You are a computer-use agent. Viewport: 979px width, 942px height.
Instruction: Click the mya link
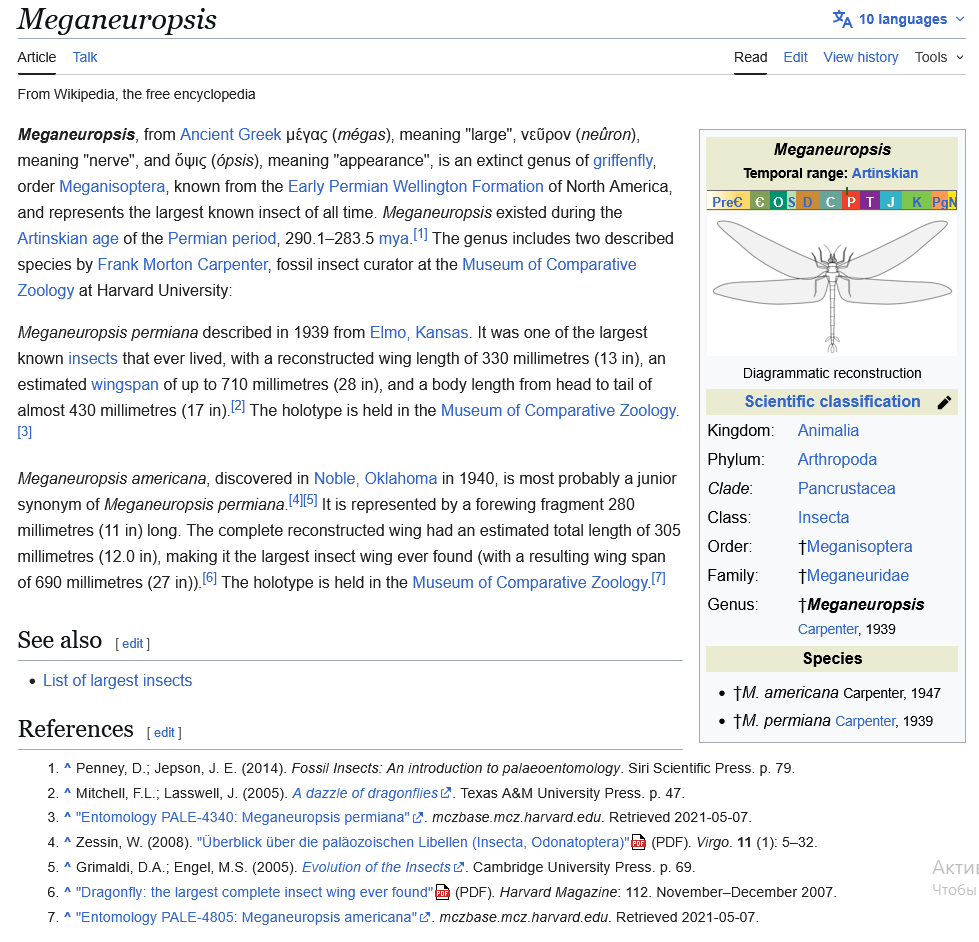(393, 238)
